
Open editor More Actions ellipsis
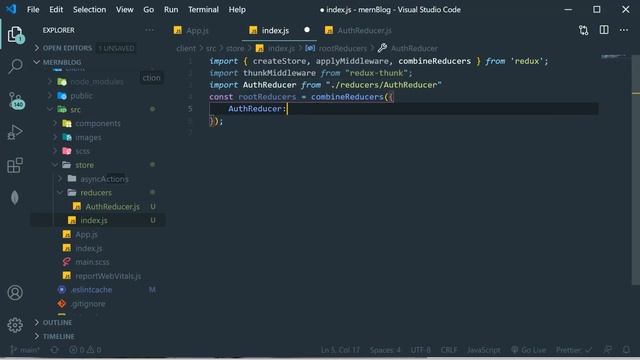point(624,30)
